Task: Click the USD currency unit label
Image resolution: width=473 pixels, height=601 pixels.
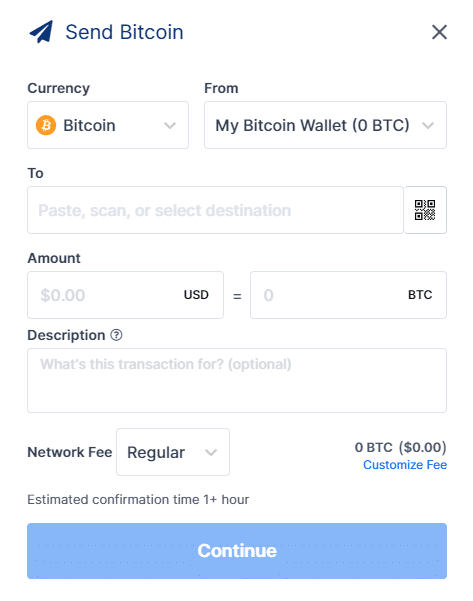Action: click(x=196, y=295)
